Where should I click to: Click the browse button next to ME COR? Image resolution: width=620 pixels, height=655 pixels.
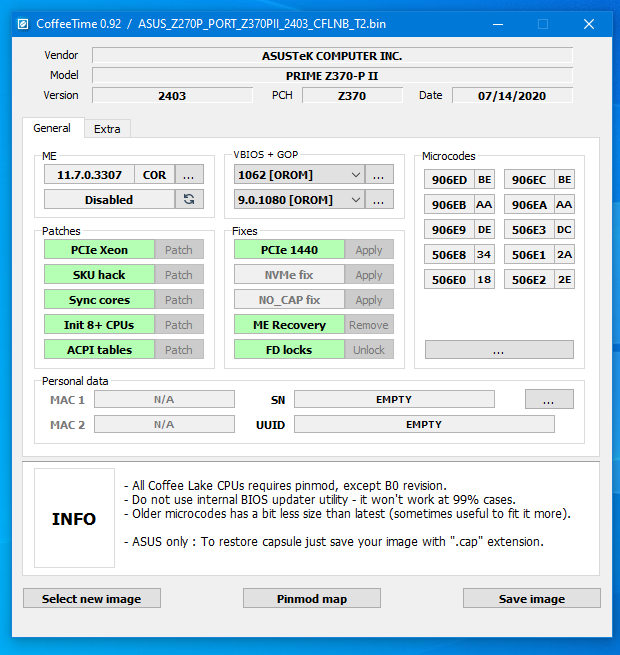[x=189, y=175]
